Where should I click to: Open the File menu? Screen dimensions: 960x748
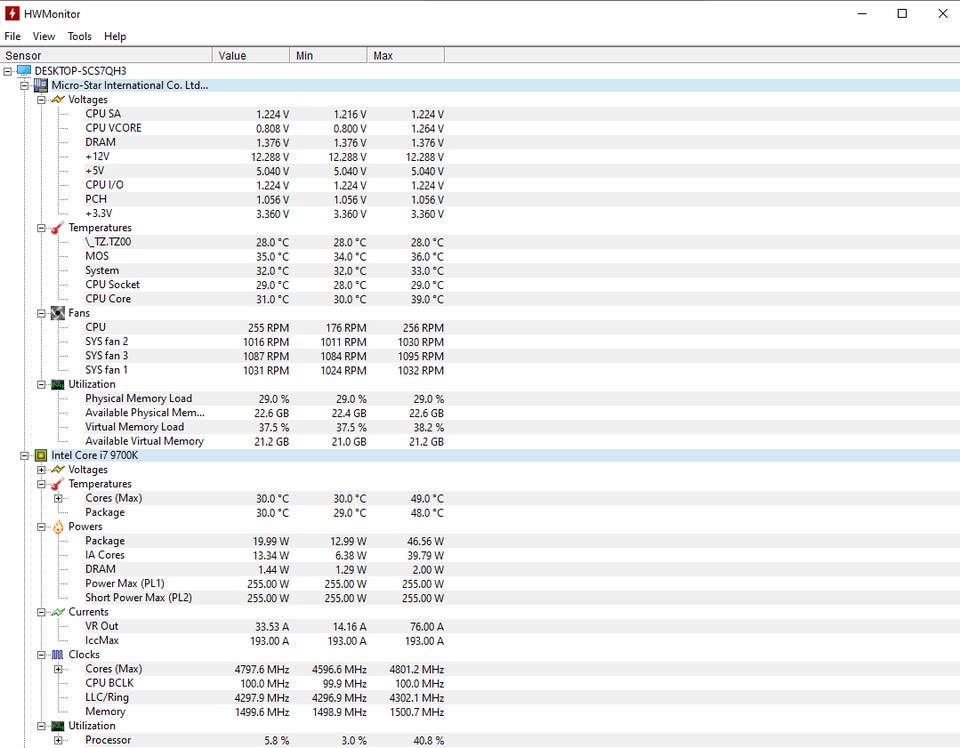click(12, 36)
